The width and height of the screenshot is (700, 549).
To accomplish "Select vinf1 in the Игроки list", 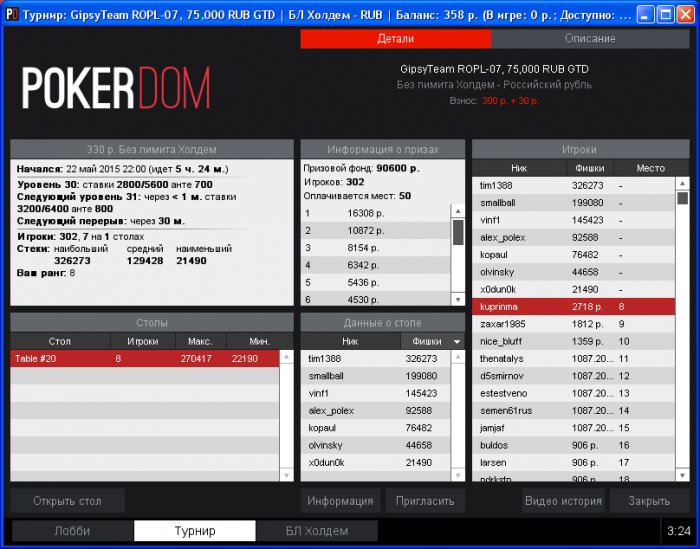I will tap(574, 220).
